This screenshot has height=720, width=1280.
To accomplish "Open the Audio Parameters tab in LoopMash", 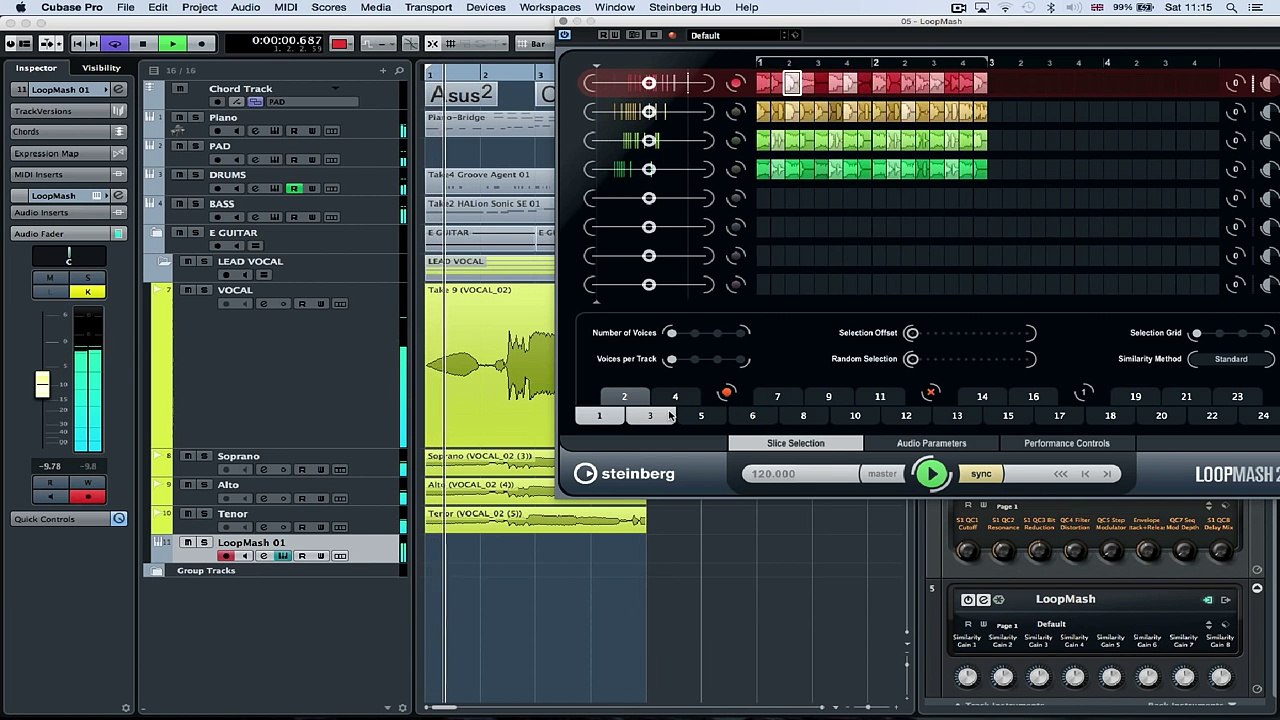I will tap(931, 444).
